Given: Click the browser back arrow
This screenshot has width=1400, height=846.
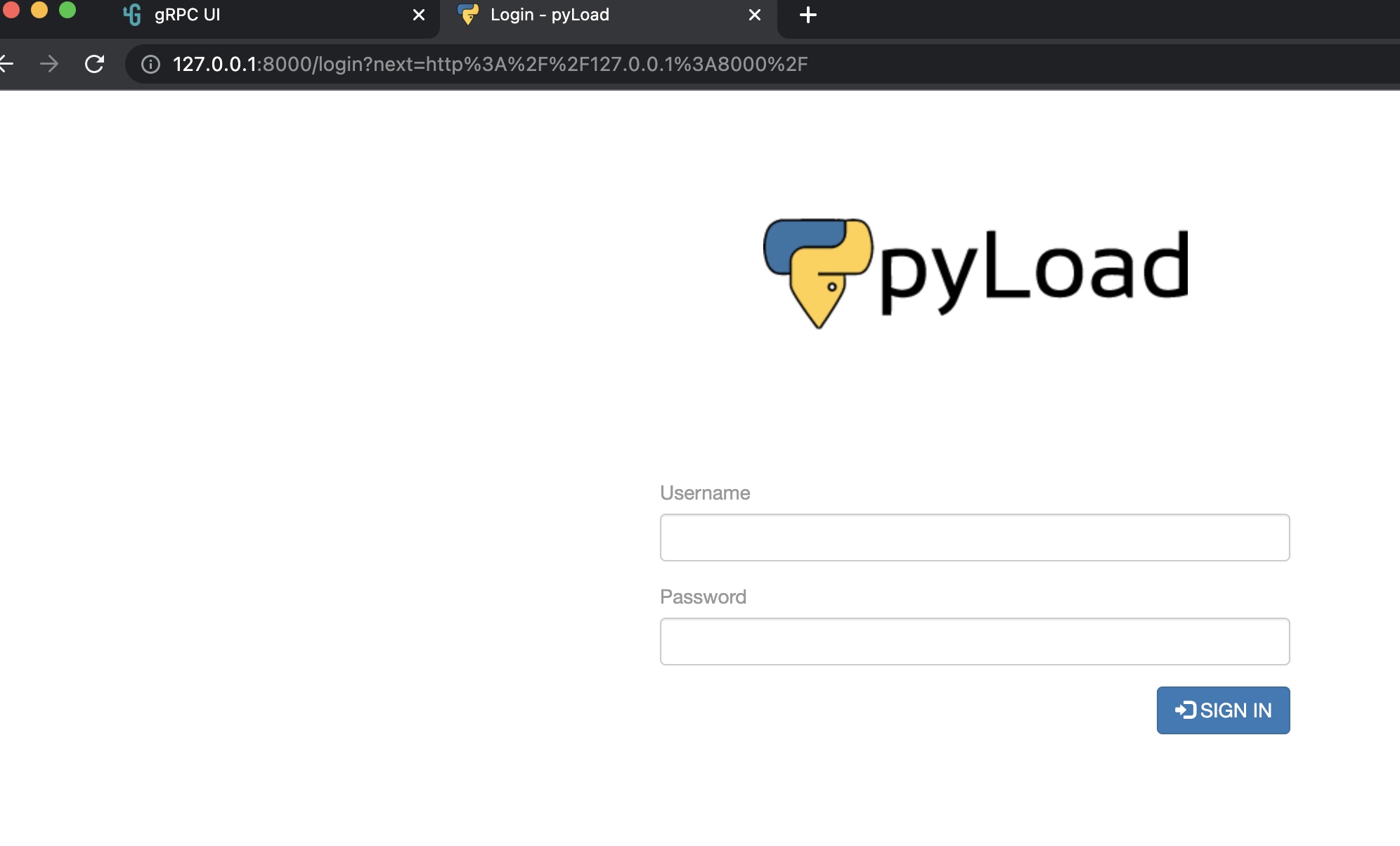Looking at the screenshot, I should tap(6, 64).
